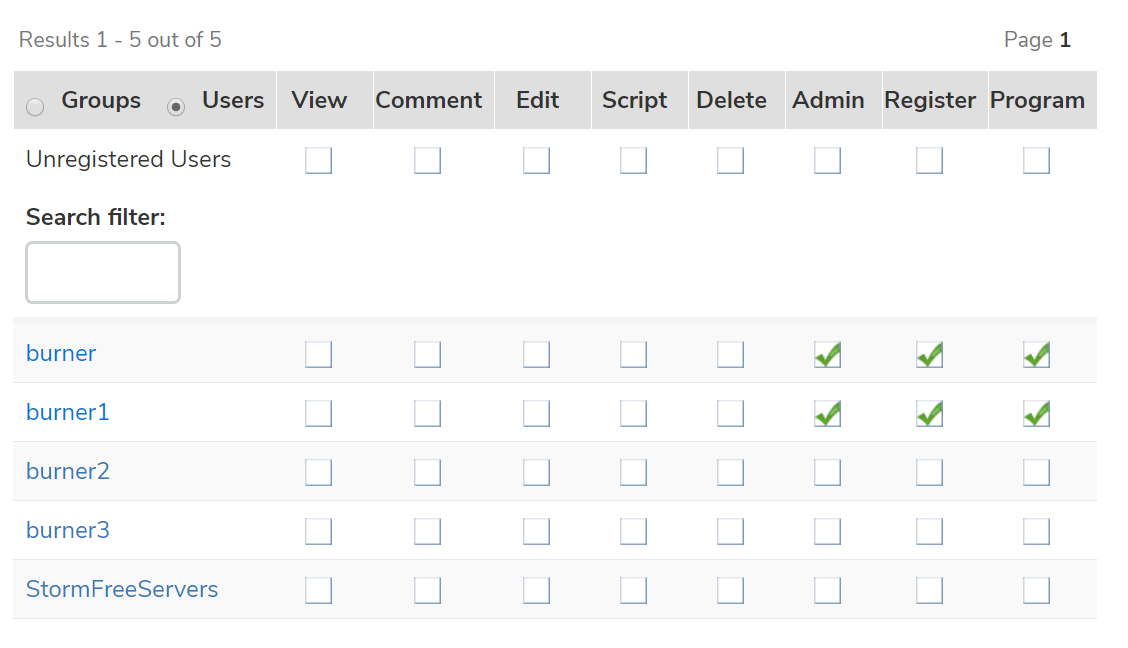The height and width of the screenshot is (648, 1128).
Task: Enable Admin right for burner2
Action: coord(827,472)
